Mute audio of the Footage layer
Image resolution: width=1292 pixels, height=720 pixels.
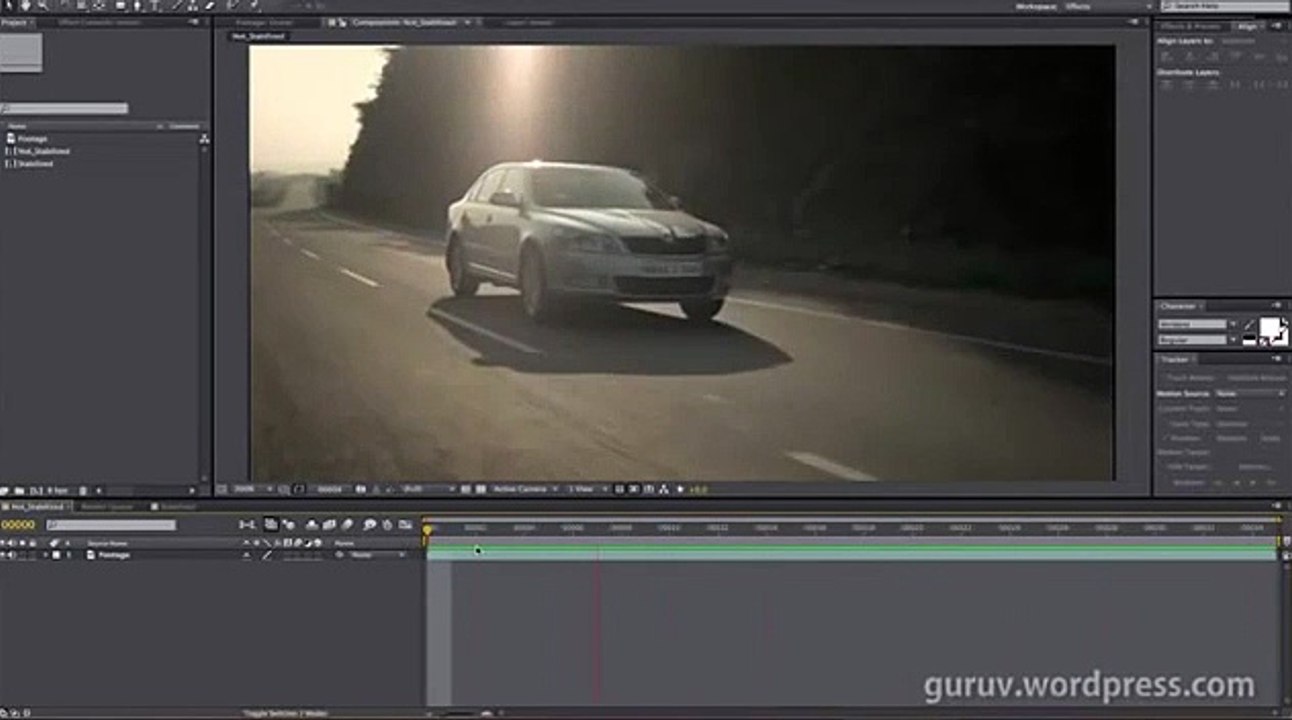[x=13, y=554]
